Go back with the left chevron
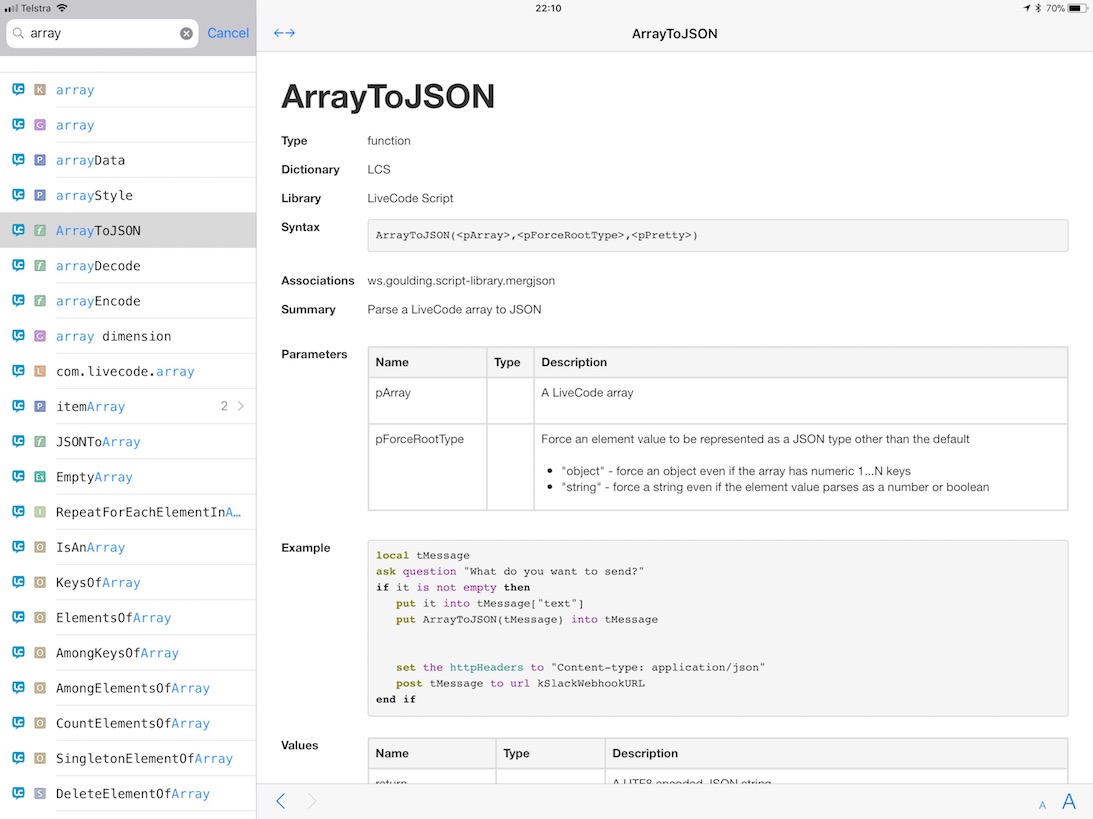This screenshot has width=1093, height=819. [x=281, y=801]
